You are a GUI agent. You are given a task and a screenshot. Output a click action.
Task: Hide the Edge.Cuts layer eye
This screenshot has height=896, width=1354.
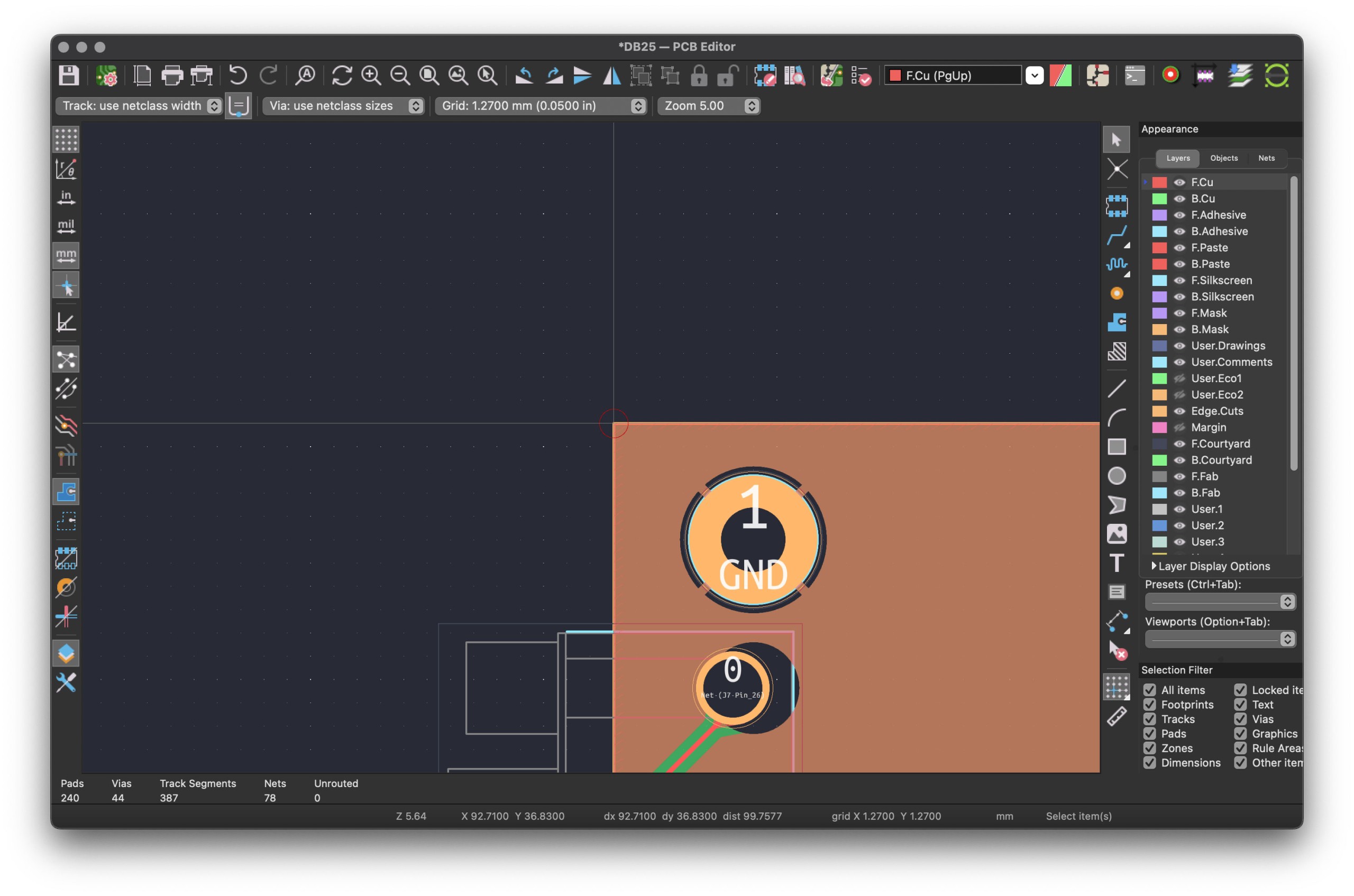point(1179,411)
